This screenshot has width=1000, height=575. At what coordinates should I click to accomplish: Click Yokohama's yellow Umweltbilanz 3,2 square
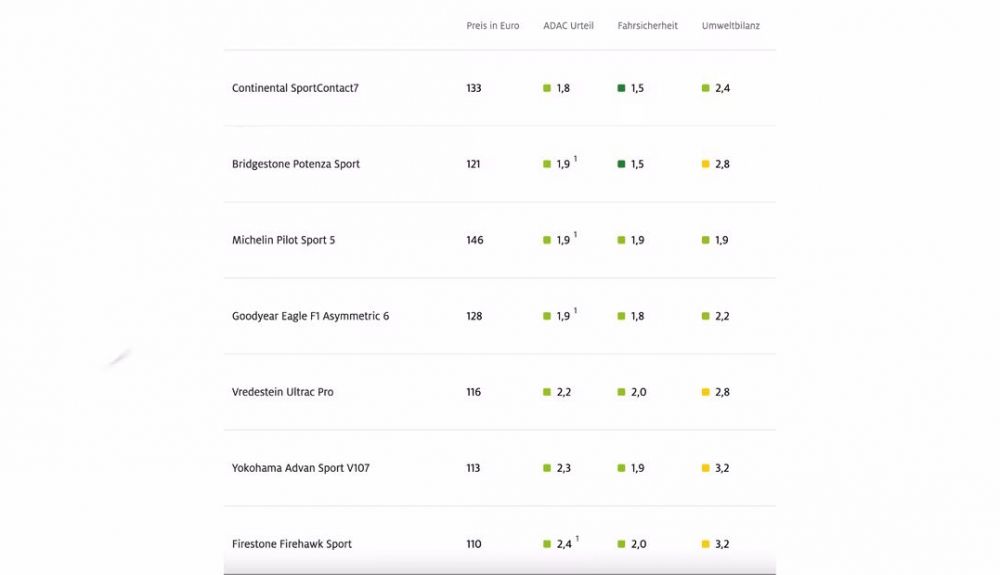(x=705, y=468)
